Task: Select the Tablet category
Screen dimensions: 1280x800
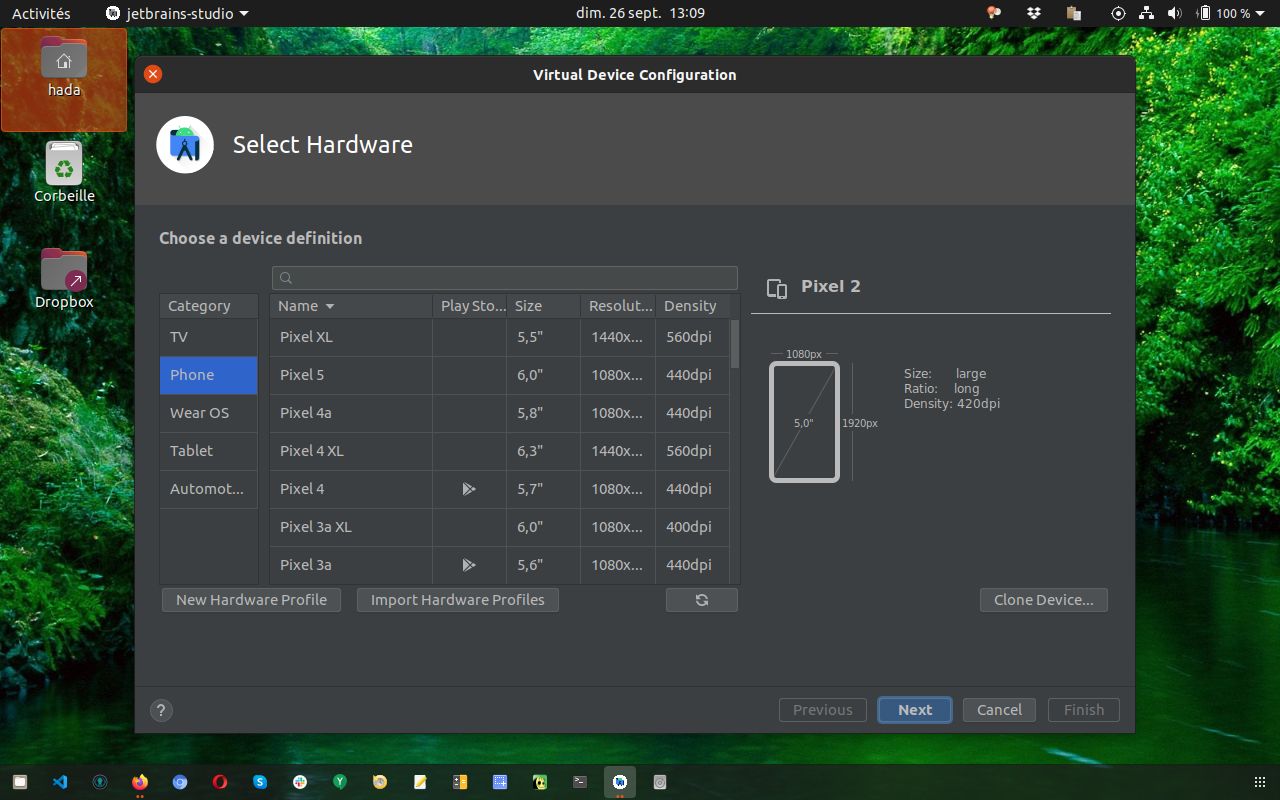Action: coord(209,451)
